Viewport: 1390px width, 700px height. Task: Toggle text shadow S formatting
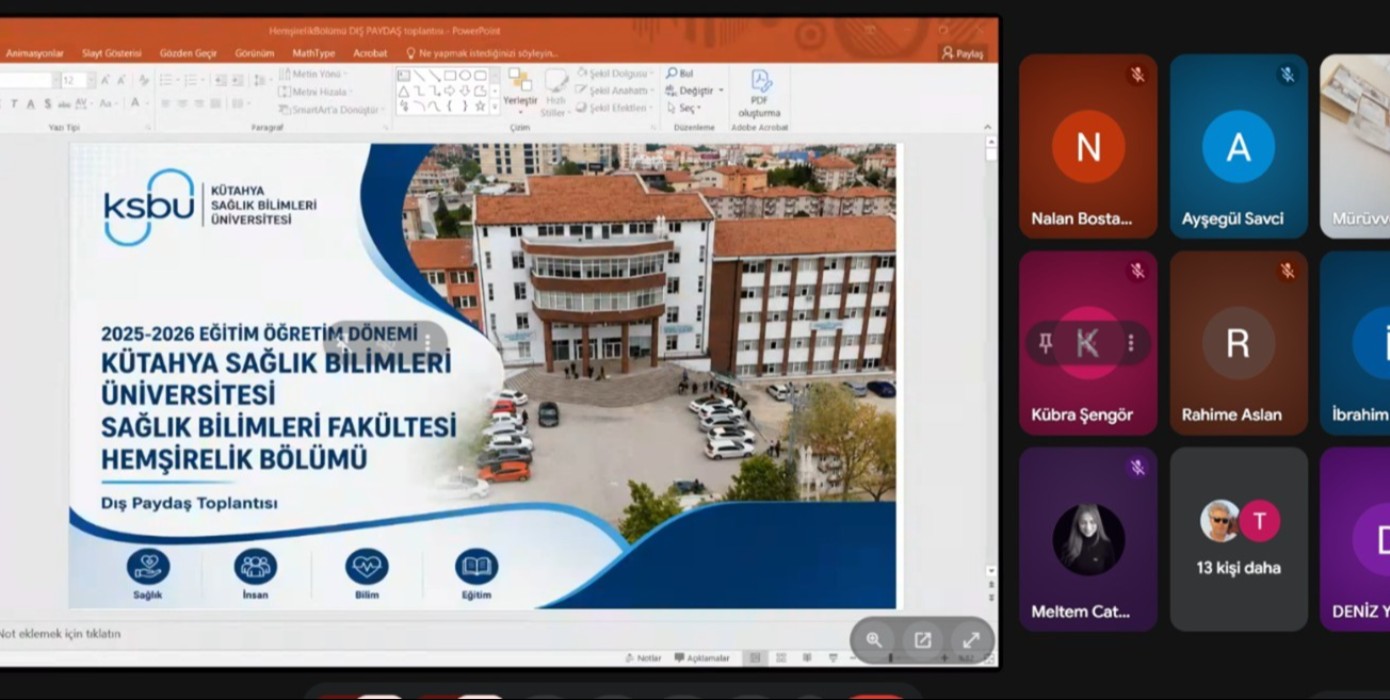click(x=47, y=103)
